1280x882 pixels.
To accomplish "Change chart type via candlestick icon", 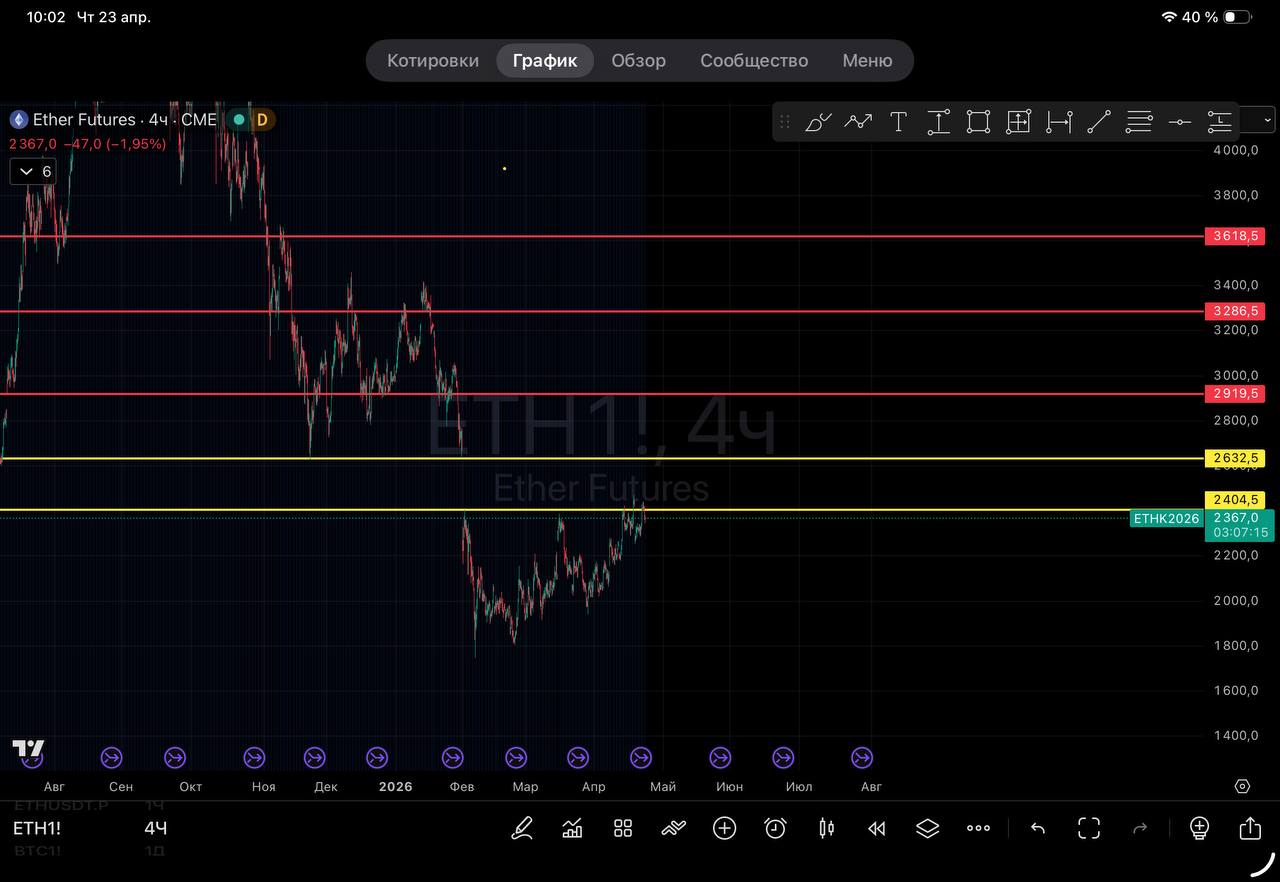I will [826, 828].
